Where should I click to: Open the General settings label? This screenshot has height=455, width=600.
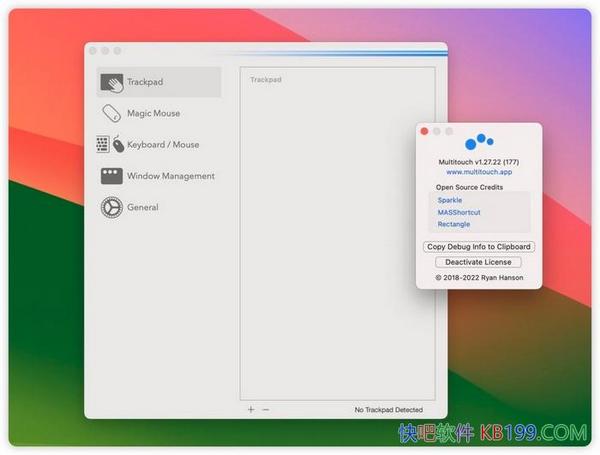(x=143, y=208)
